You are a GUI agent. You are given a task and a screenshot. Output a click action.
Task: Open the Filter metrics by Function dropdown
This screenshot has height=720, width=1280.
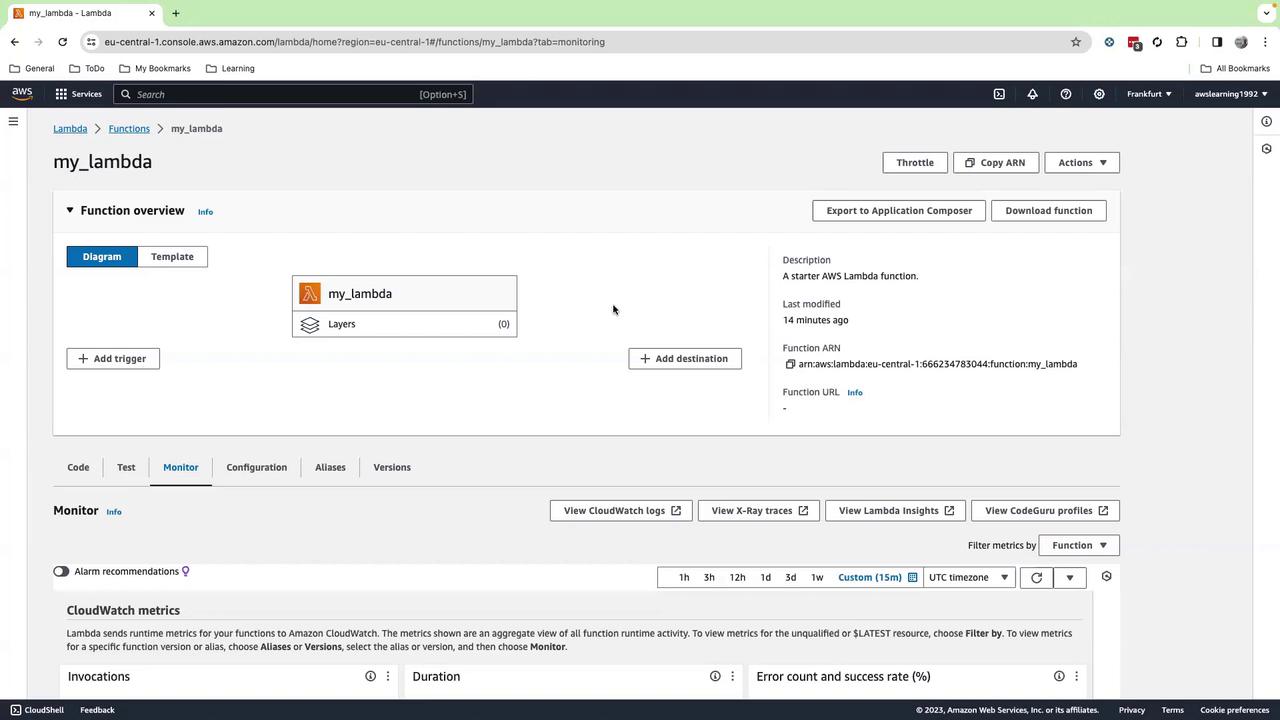pos(1080,545)
